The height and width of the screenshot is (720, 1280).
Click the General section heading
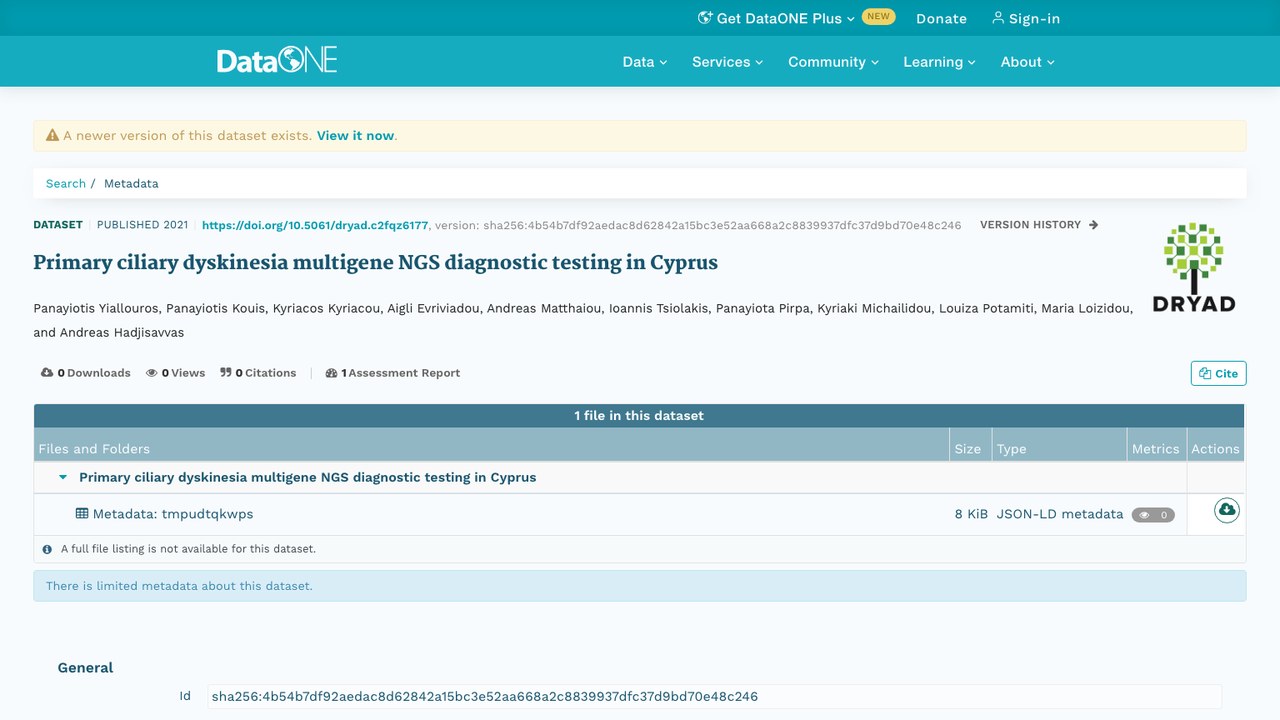pyautogui.click(x=85, y=668)
